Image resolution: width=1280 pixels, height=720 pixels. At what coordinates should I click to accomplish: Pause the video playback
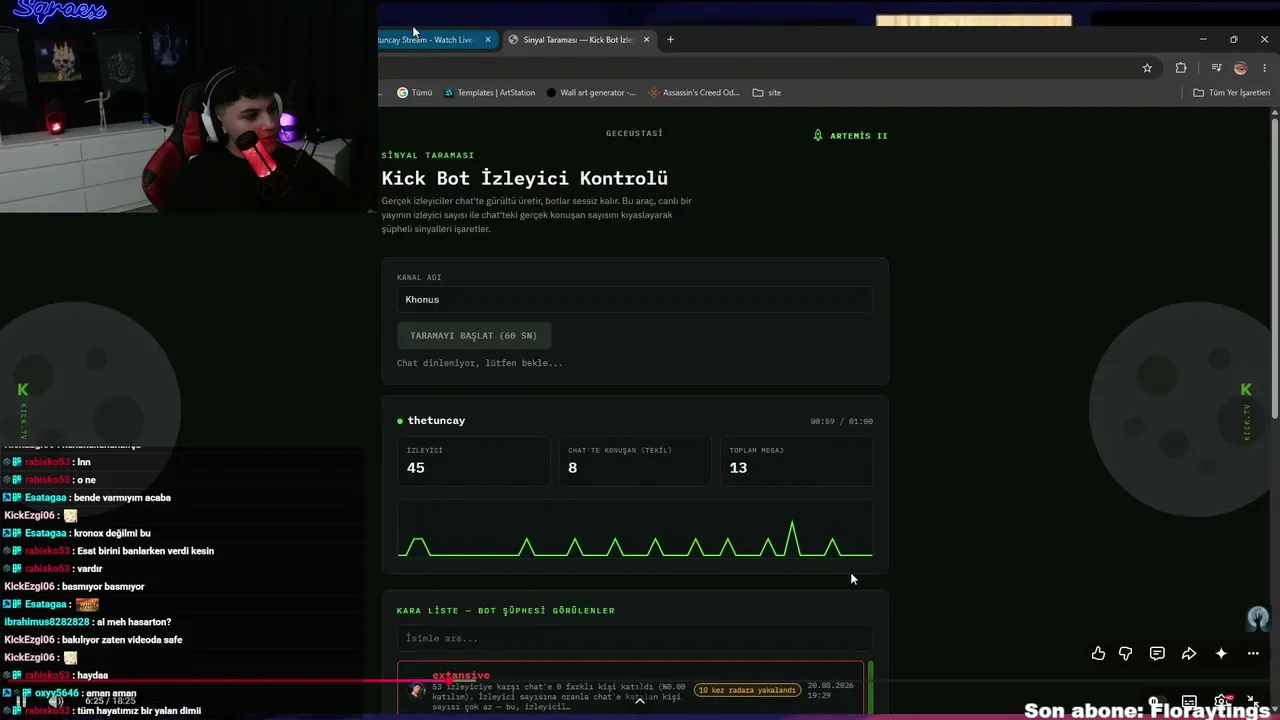tap(20, 702)
